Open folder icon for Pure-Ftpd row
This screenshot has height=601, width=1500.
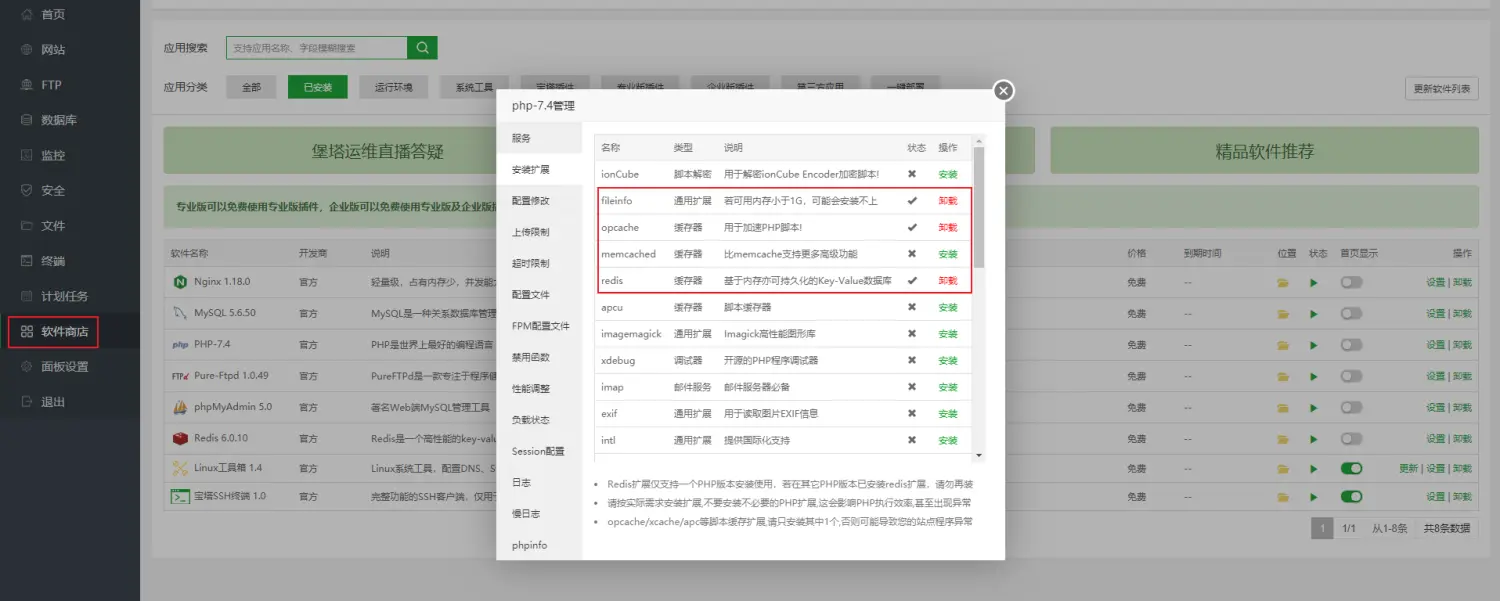click(x=1283, y=377)
